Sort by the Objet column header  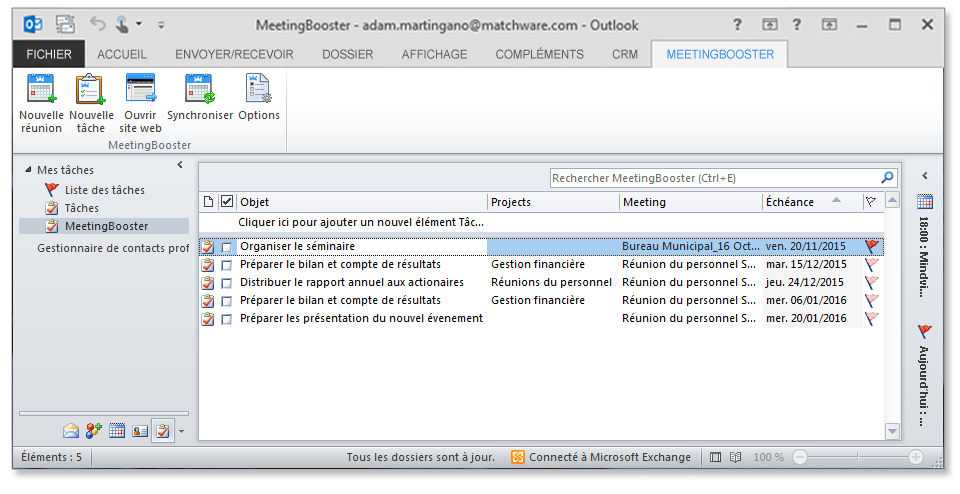pos(362,202)
